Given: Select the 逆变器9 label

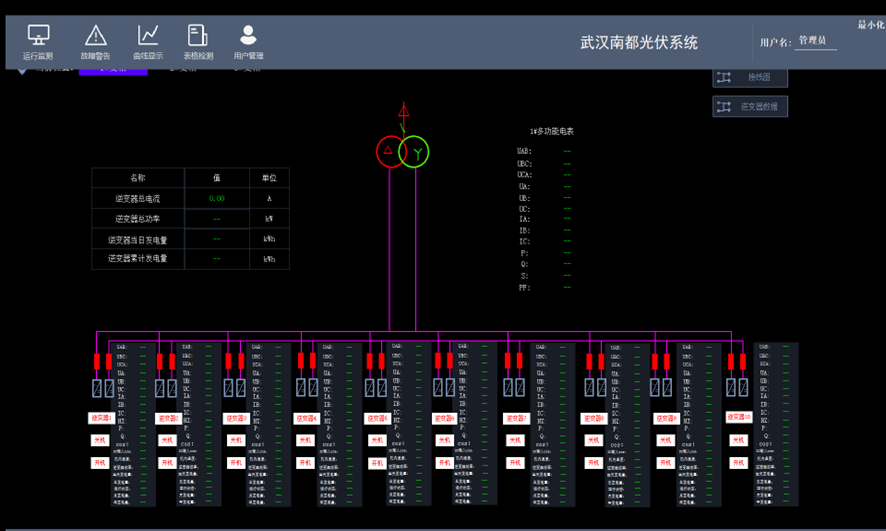Looking at the screenshot, I should [666, 419].
